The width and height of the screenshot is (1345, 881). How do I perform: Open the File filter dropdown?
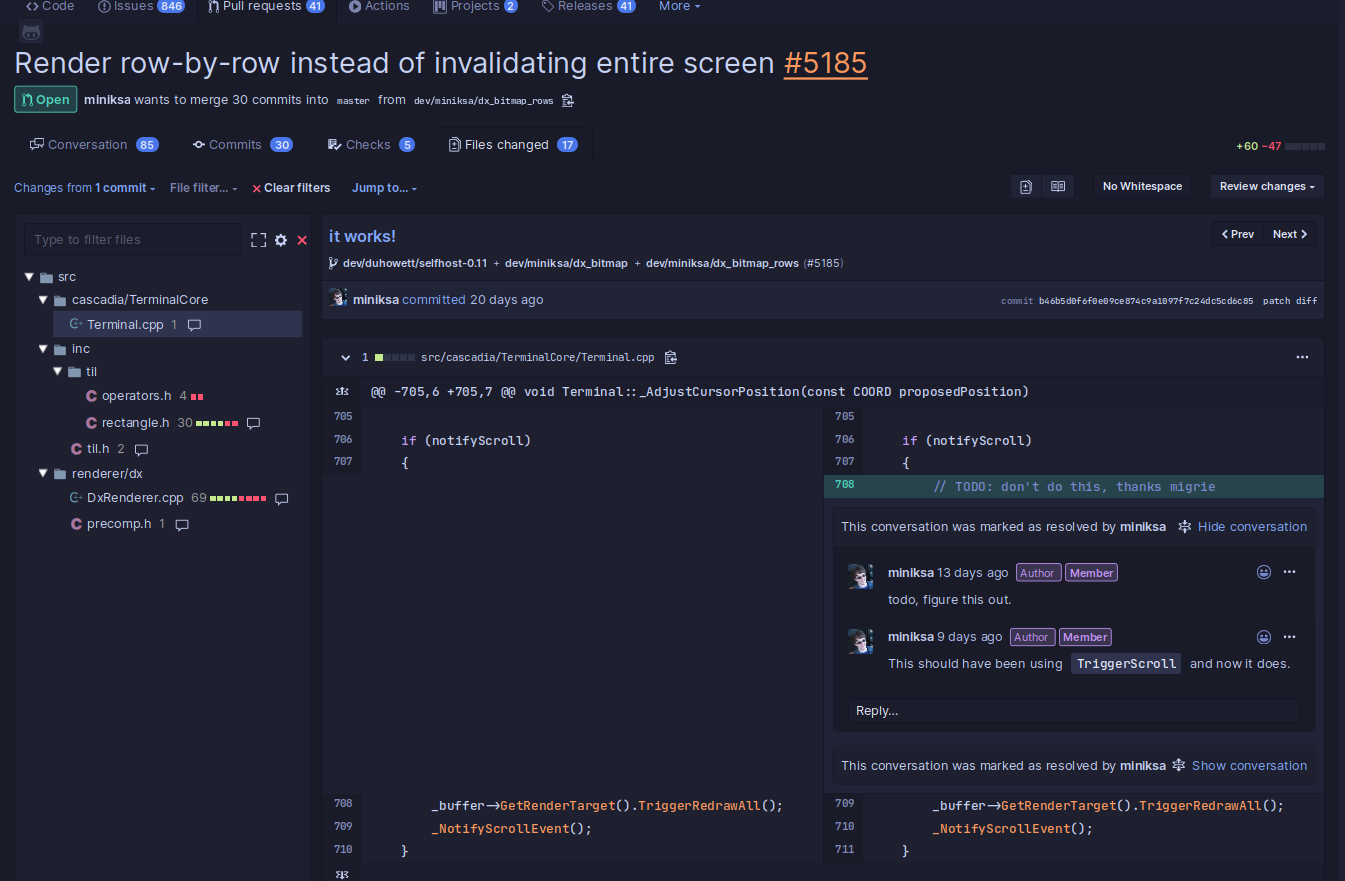(x=204, y=188)
